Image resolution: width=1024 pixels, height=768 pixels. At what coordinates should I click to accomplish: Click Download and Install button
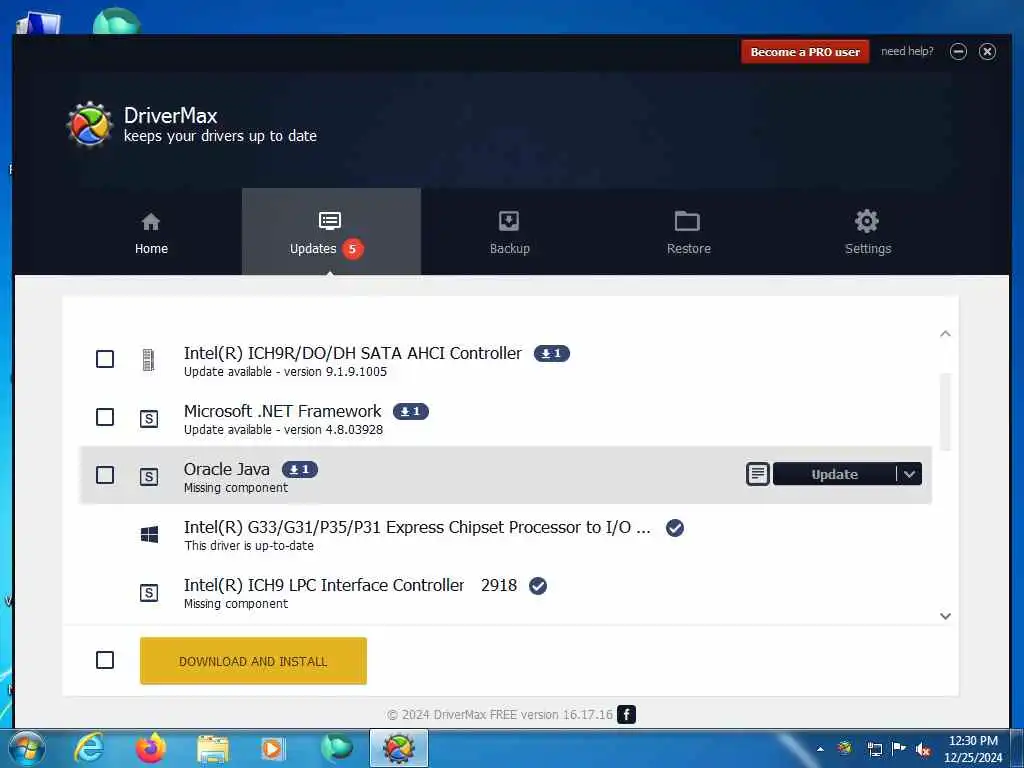[253, 661]
